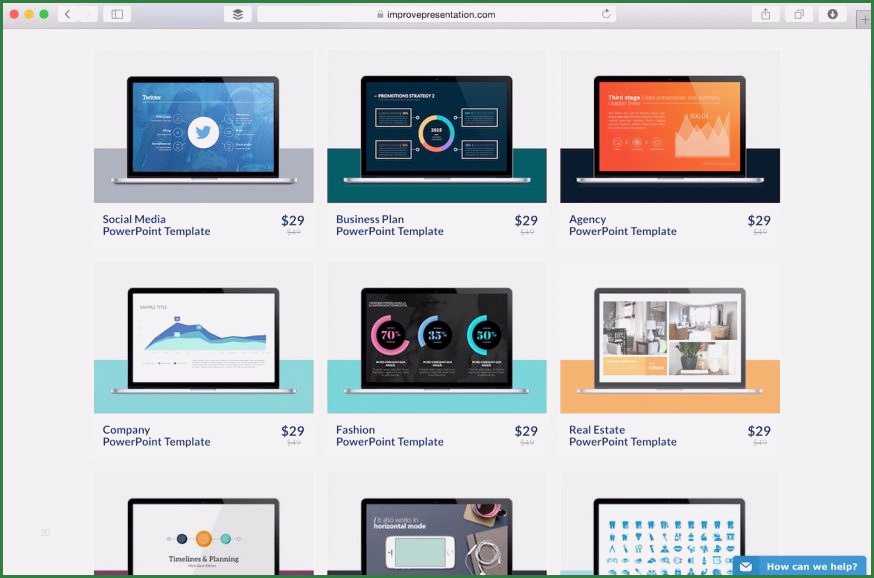Screen dimensions: 874x578
Task: Open Business Plan PowerPoint Template thumbnail
Action: pos(436,127)
